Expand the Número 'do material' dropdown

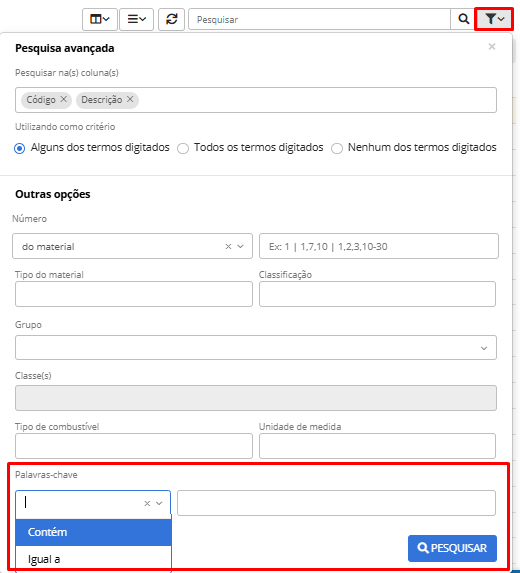(x=240, y=247)
